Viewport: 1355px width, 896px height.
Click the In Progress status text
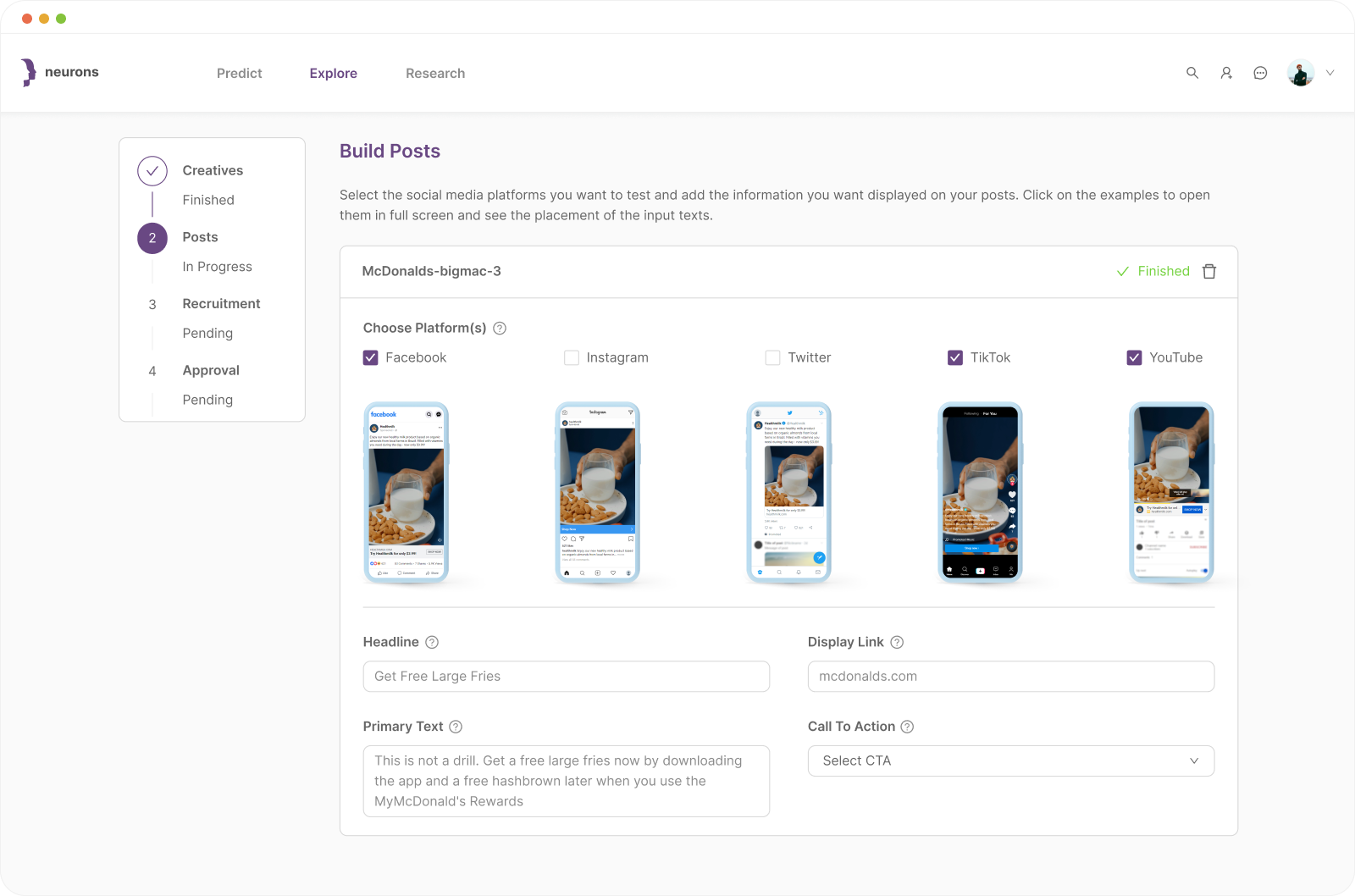(218, 267)
